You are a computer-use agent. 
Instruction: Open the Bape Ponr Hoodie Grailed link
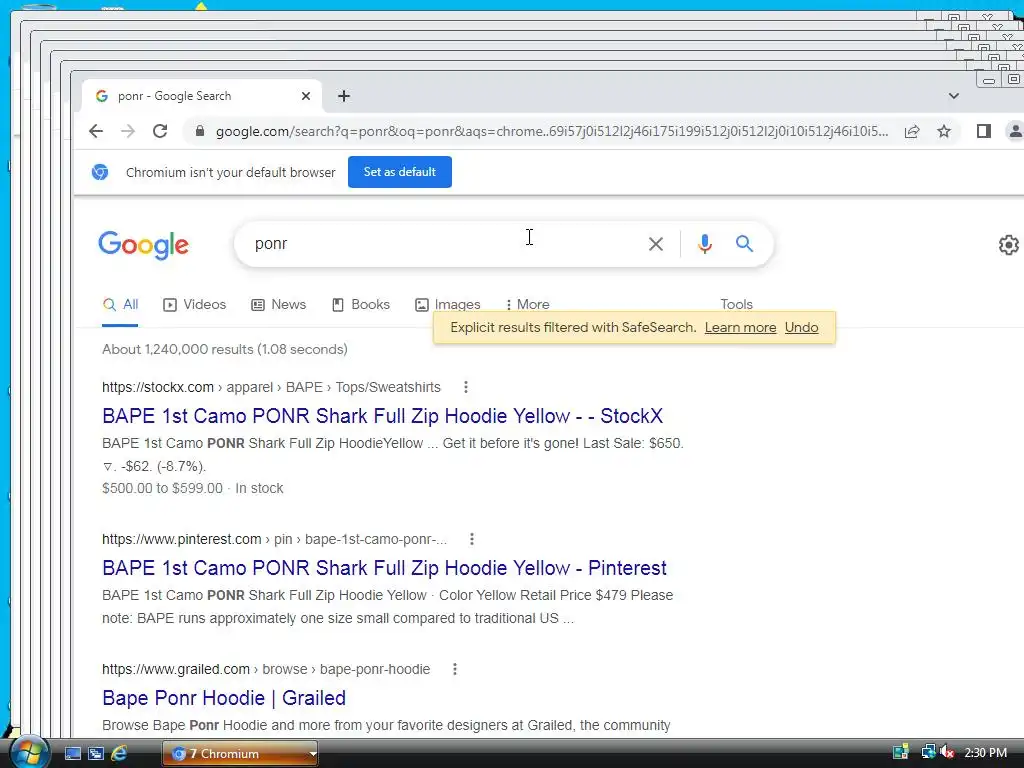point(224,698)
